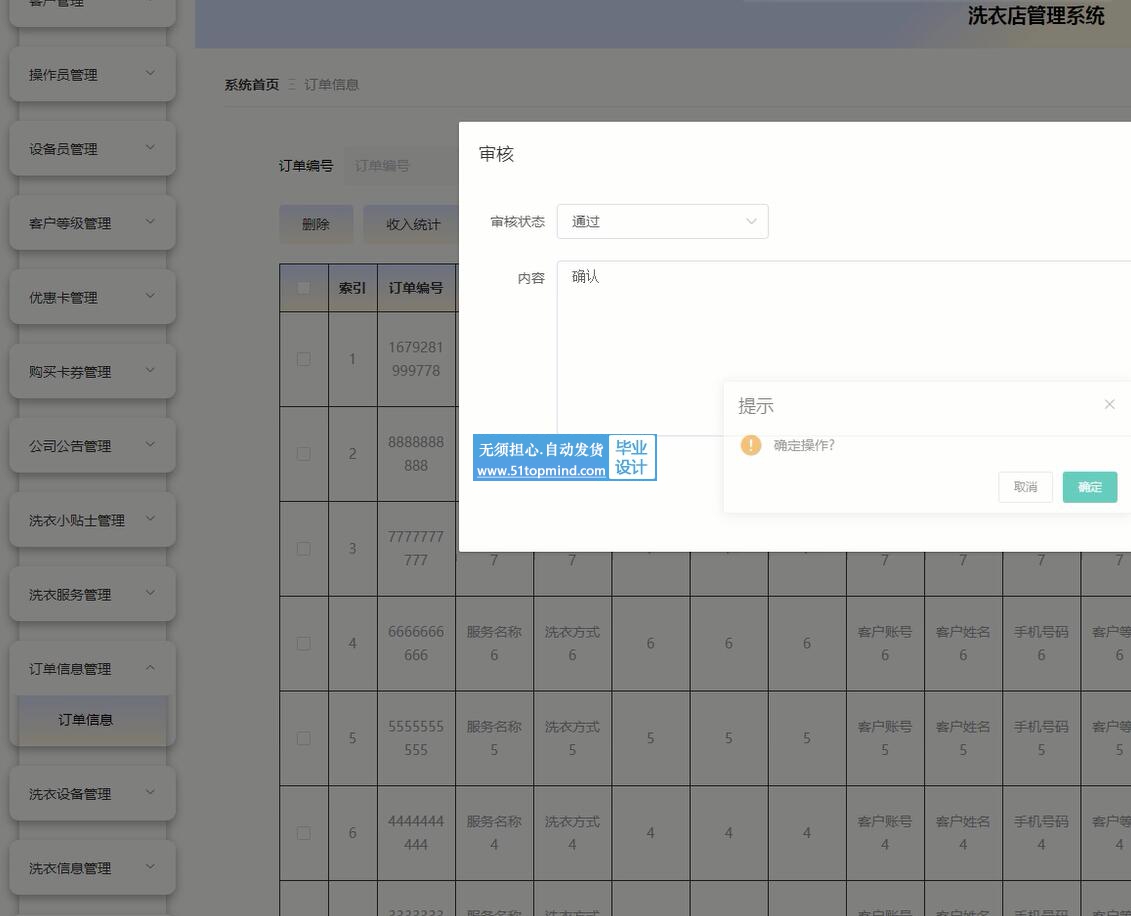
Task: Click the 洗衣方式5 table cell
Action: (x=572, y=739)
